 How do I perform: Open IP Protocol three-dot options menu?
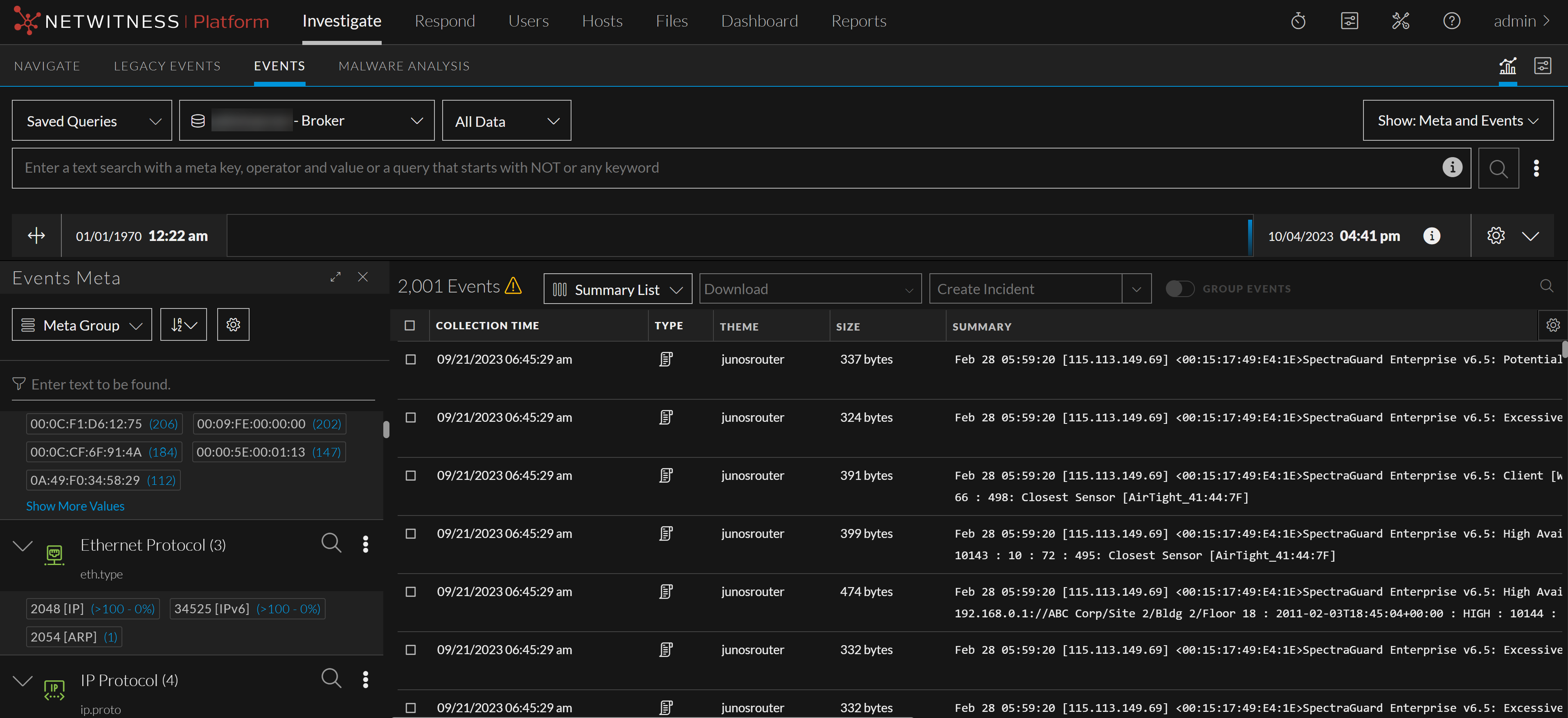[x=365, y=679]
